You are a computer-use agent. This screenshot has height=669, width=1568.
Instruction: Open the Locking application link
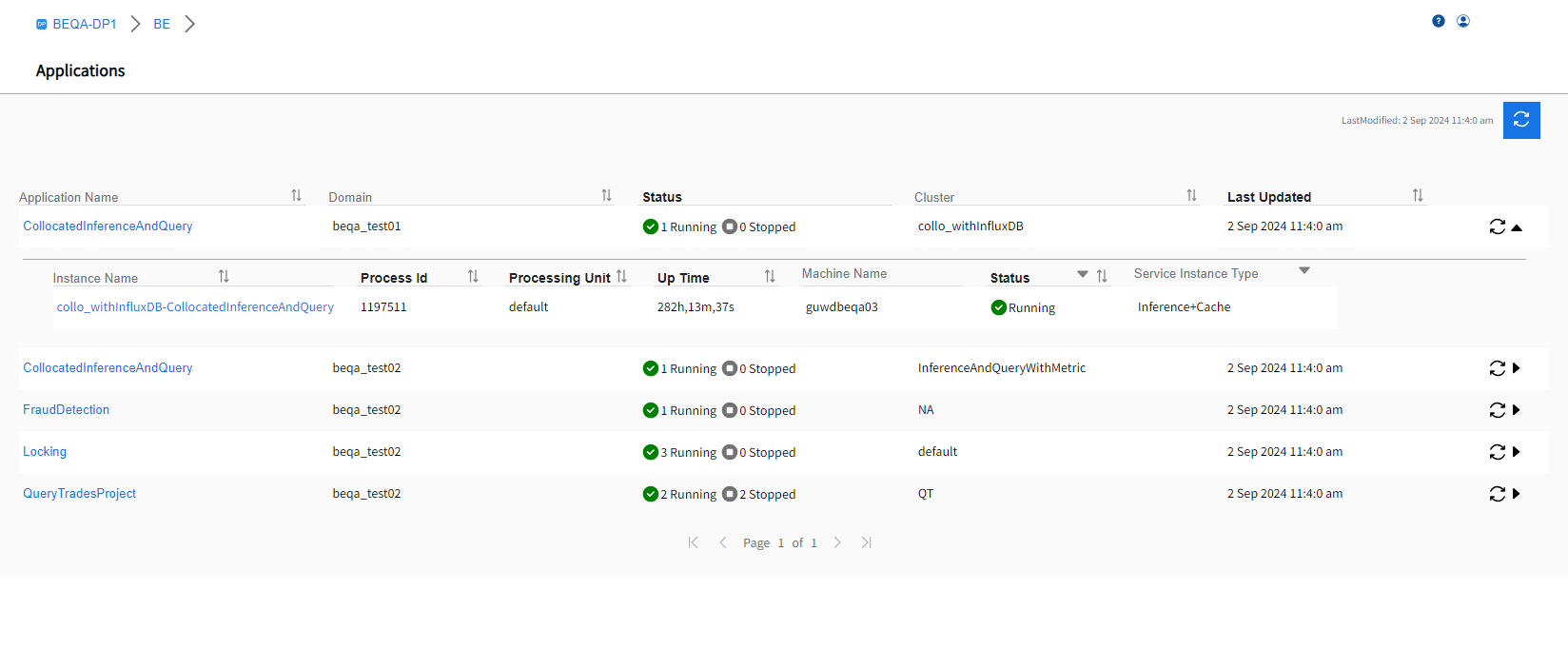coord(45,452)
